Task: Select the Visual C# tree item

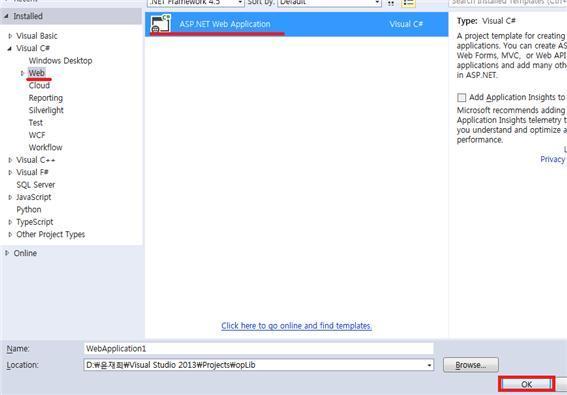Action: 33,48
